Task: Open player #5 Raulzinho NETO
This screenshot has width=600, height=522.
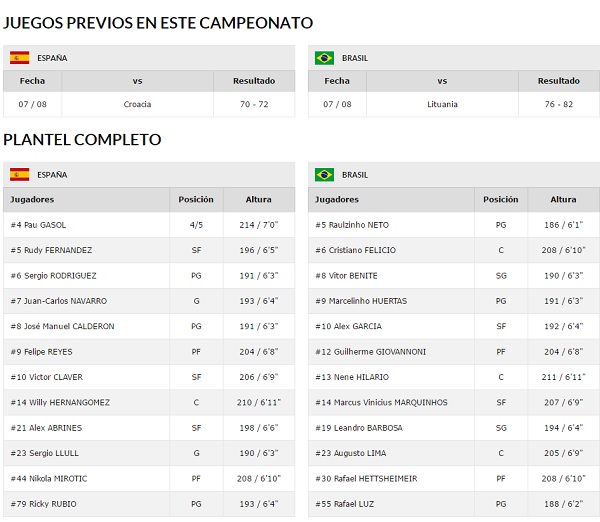Action: (352, 225)
